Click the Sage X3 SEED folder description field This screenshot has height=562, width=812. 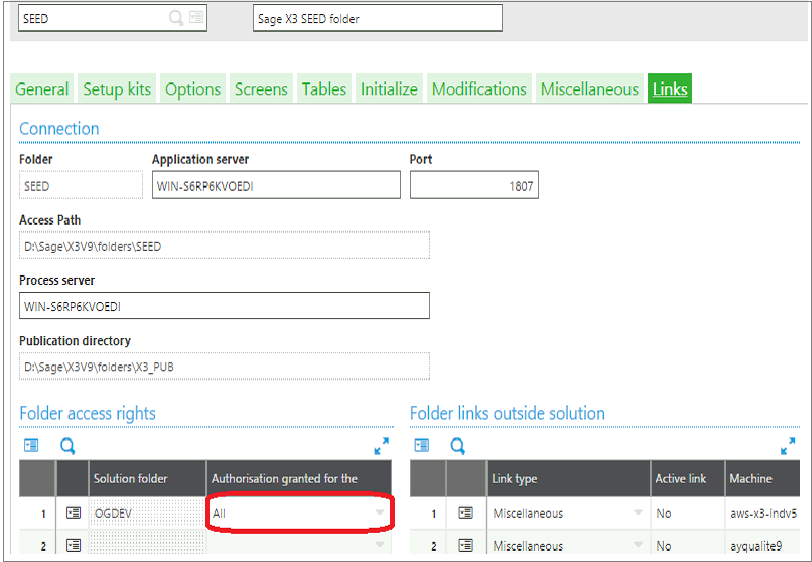pyautogui.click(x=378, y=18)
